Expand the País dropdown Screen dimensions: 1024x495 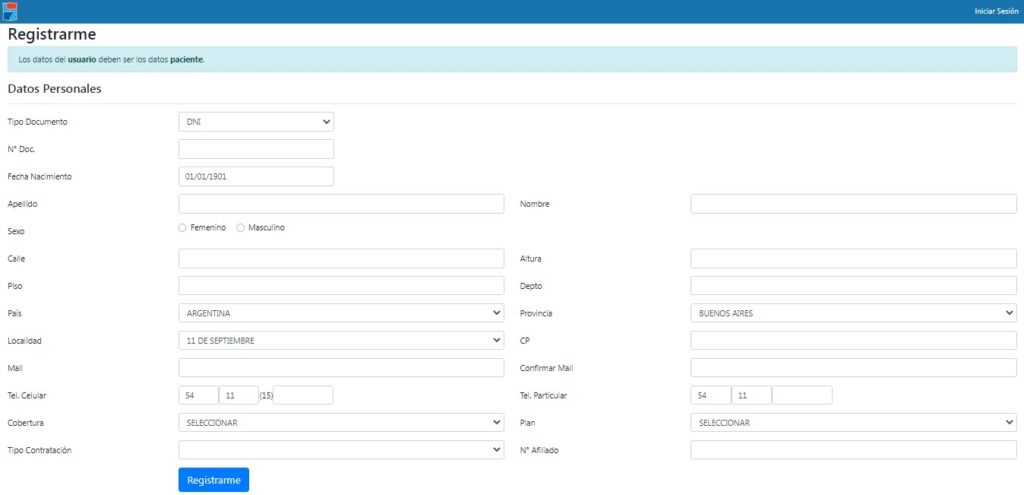[341, 313]
